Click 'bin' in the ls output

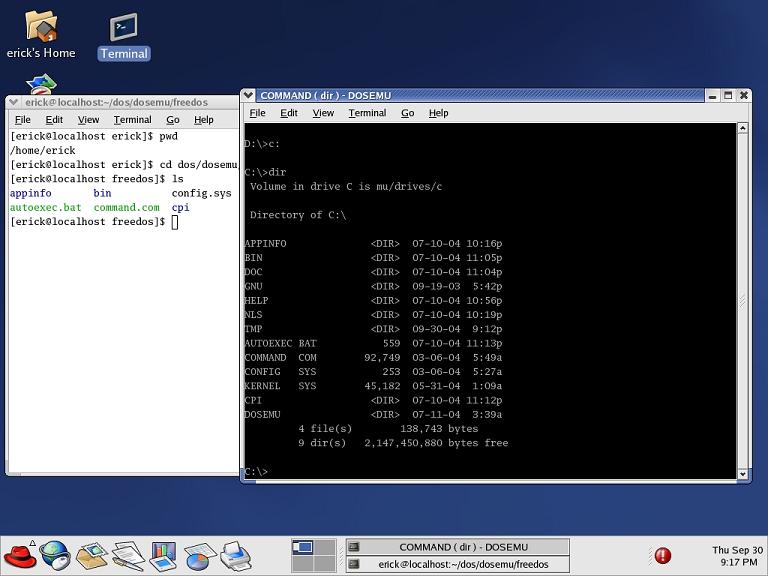coord(102,193)
